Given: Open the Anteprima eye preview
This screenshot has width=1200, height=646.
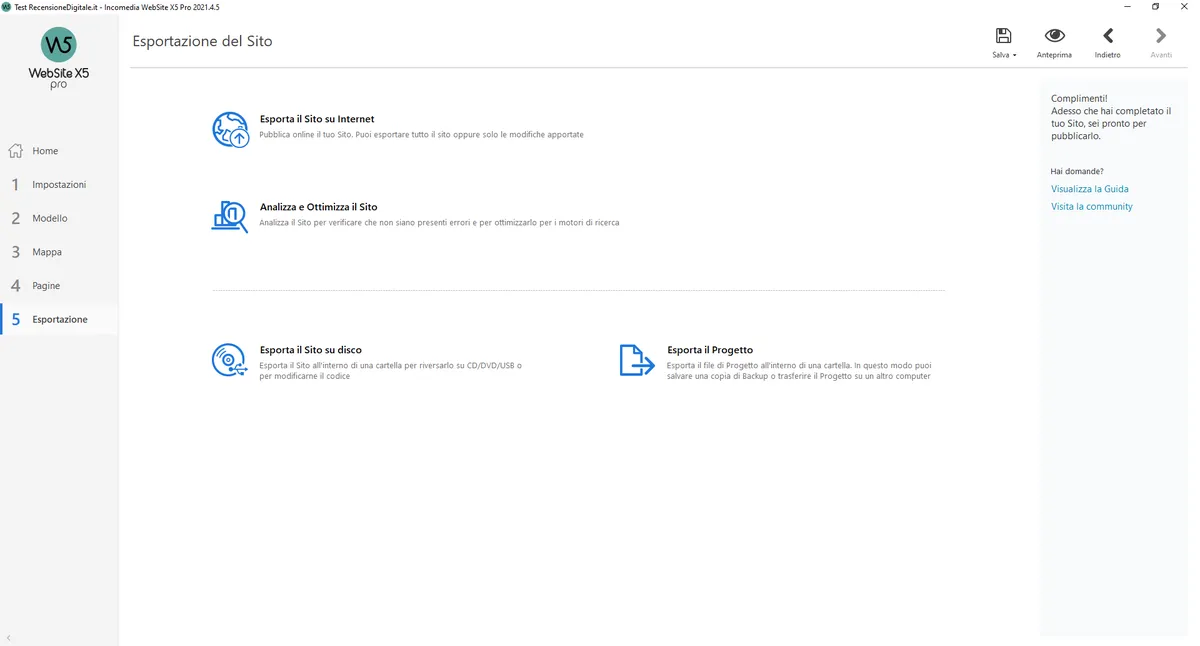Looking at the screenshot, I should pyautogui.click(x=1054, y=36).
